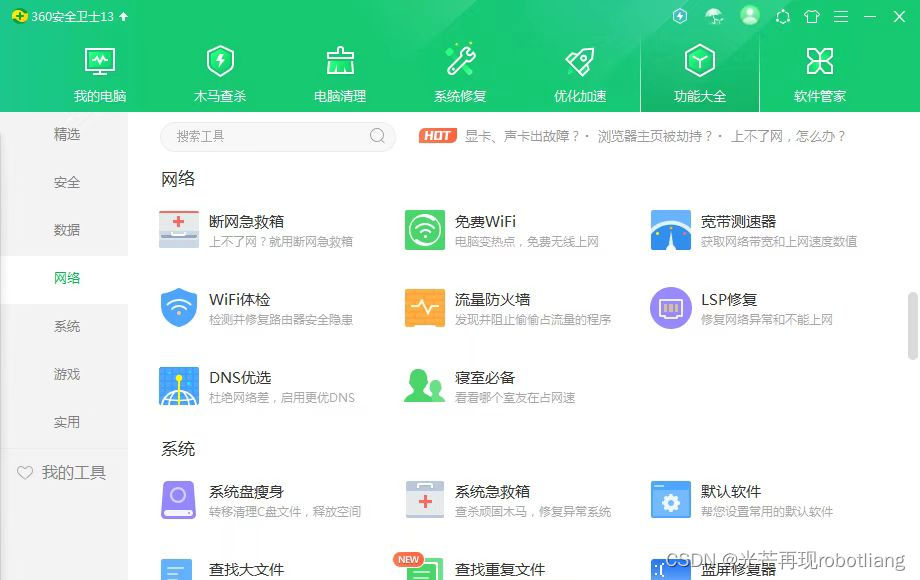
Task: Open the main menu hamburger icon
Action: click(x=841, y=16)
